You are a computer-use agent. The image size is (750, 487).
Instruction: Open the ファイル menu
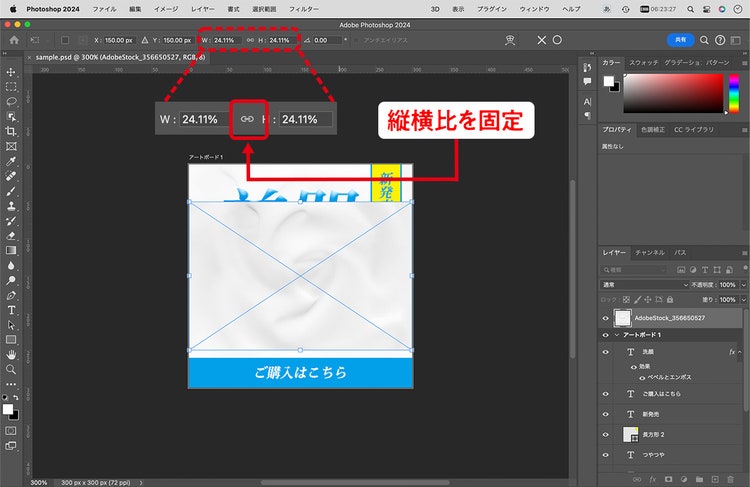(x=104, y=9)
